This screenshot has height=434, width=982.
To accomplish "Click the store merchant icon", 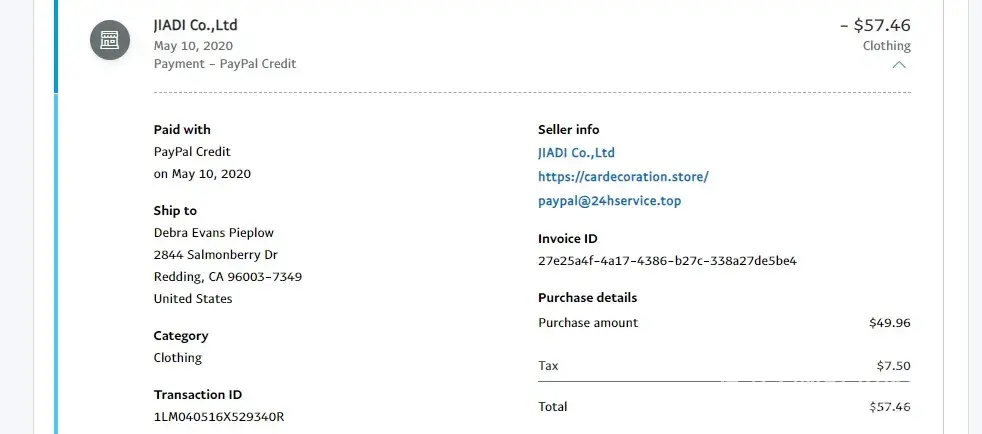I will click(109, 40).
